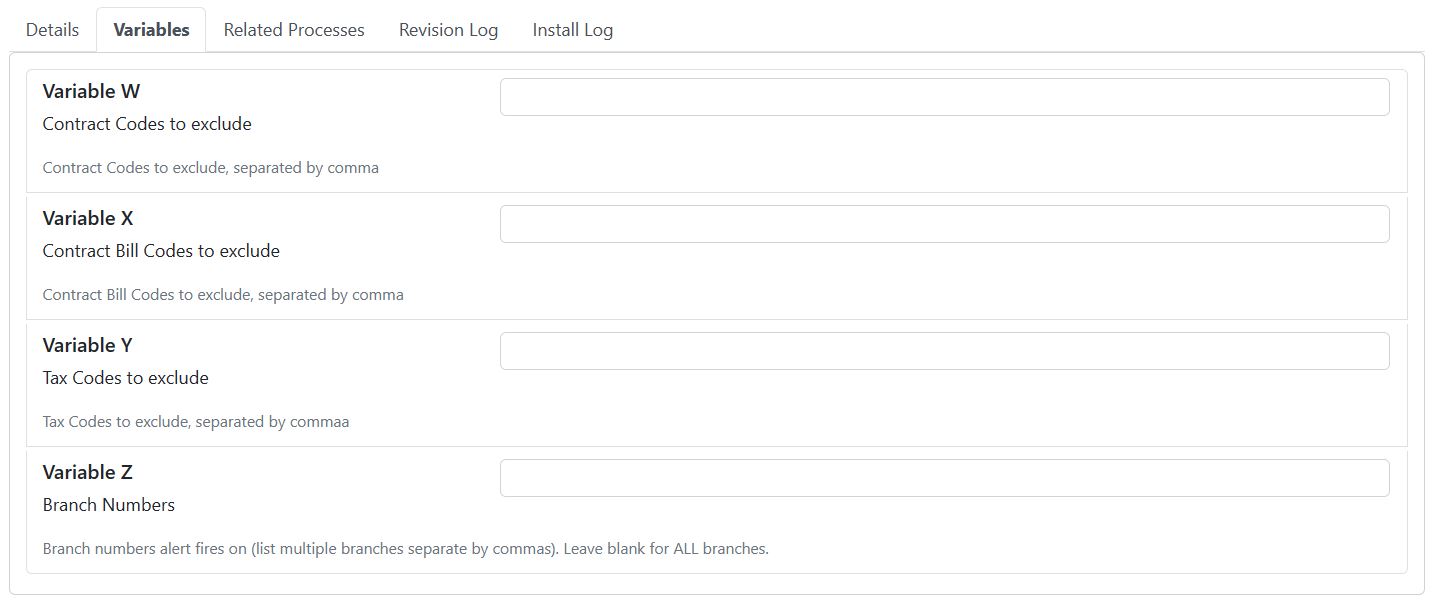Click the Variable Z heading
Viewport: 1441px width, 612px height.
click(87, 472)
